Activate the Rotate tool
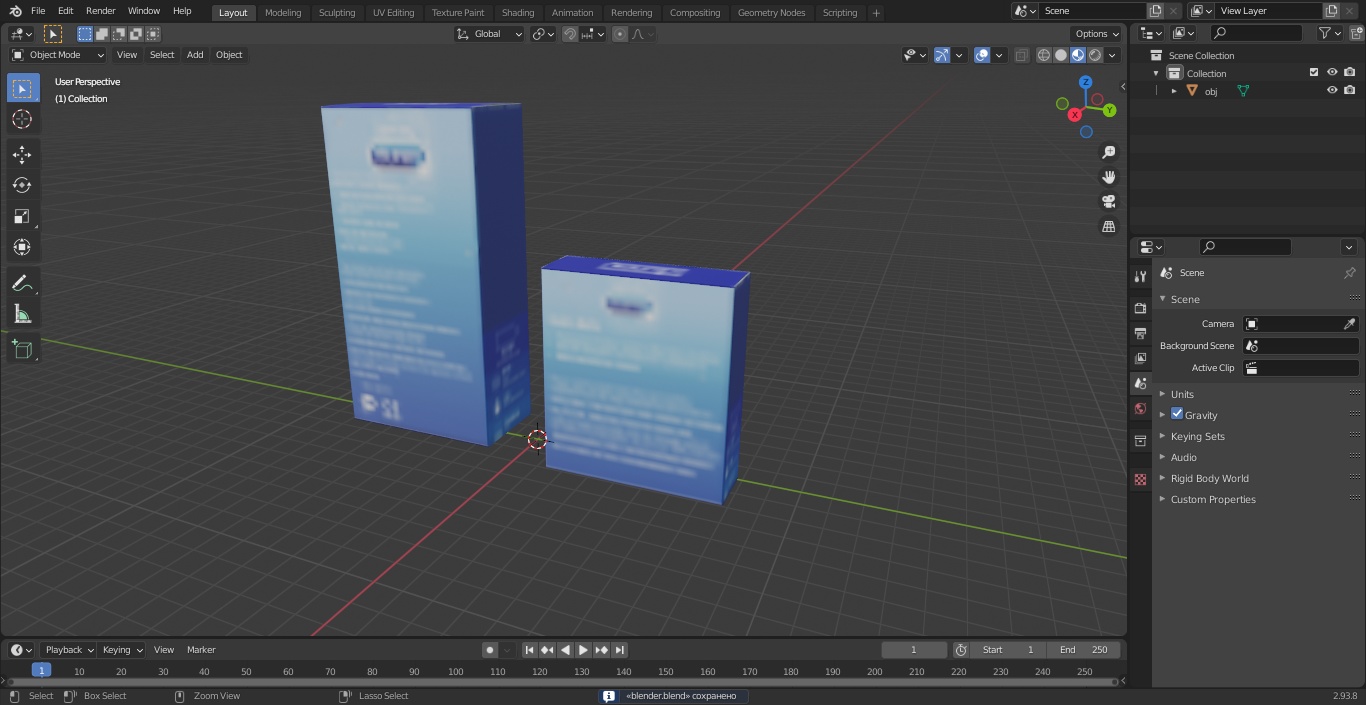This screenshot has height=705, width=1366. tap(22, 185)
